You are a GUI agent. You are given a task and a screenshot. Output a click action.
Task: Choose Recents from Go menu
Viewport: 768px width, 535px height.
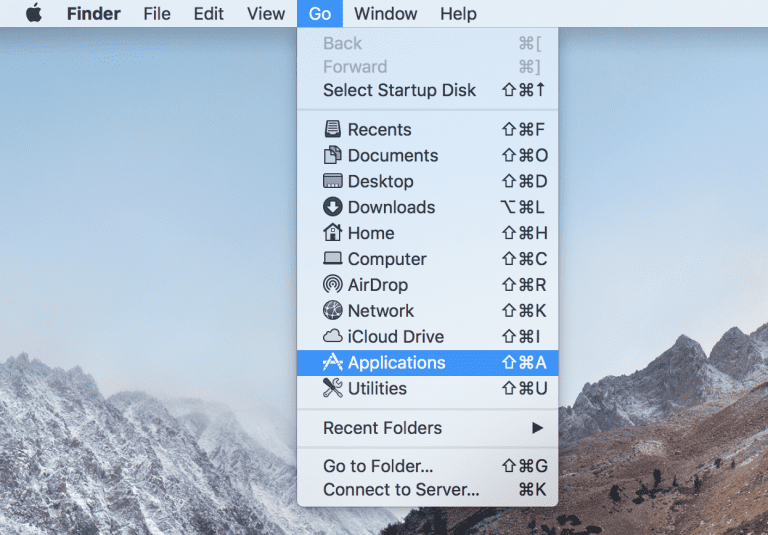tap(427, 129)
